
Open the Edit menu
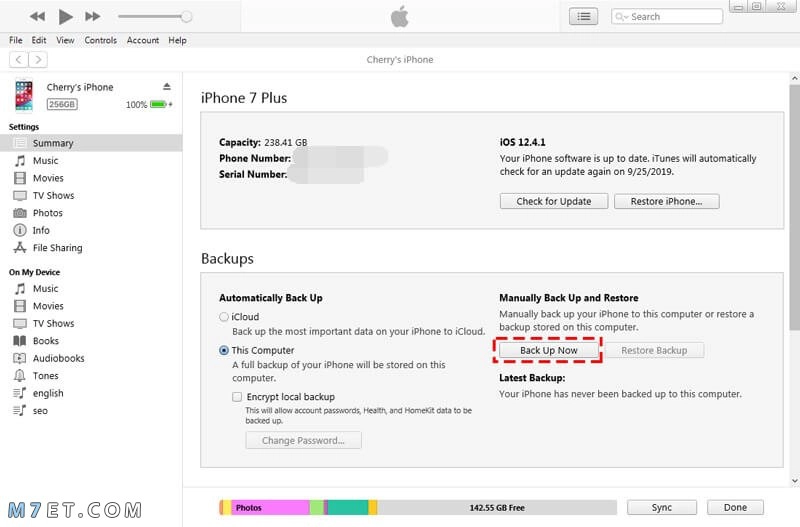click(x=39, y=40)
